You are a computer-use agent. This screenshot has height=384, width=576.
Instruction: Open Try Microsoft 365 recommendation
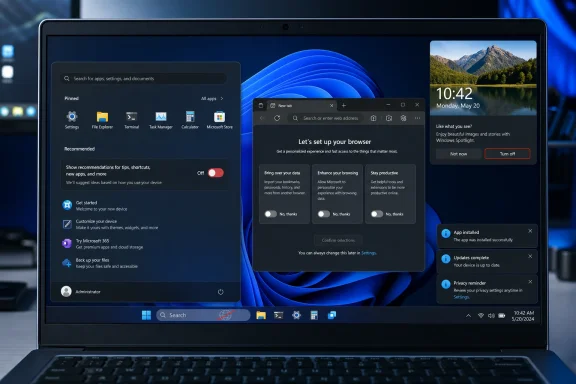tap(103, 244)
